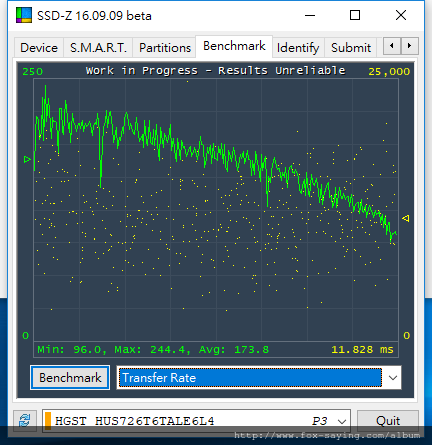Click the left tab-scroll arrow
The image size is (432, 445).
(392, 46)
